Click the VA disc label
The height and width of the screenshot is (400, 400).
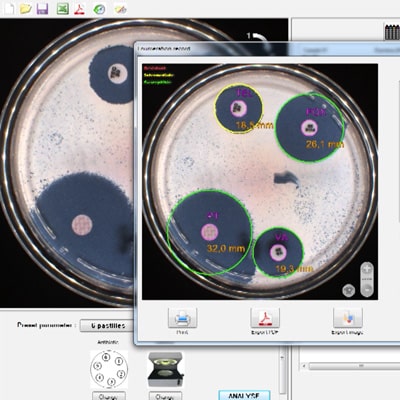coord(281,237)
